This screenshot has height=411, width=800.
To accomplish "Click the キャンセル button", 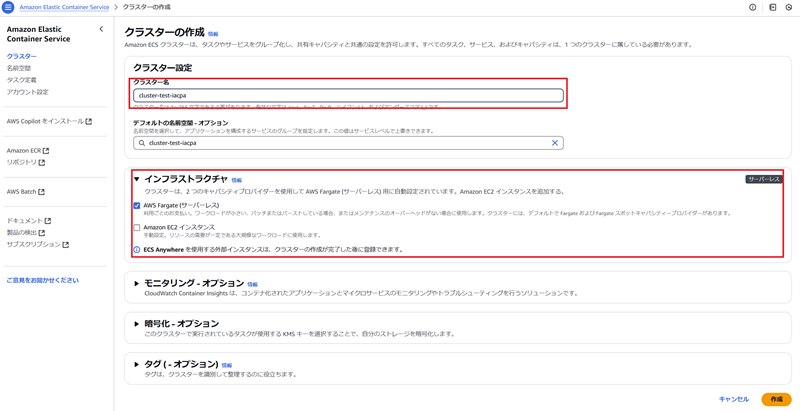I will click(x=734, y=399).
